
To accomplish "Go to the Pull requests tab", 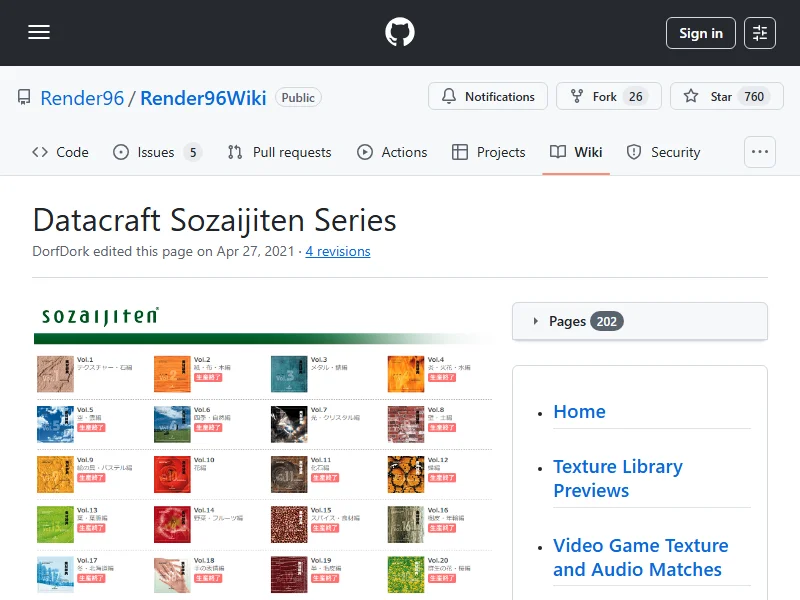I will point(279,152).
